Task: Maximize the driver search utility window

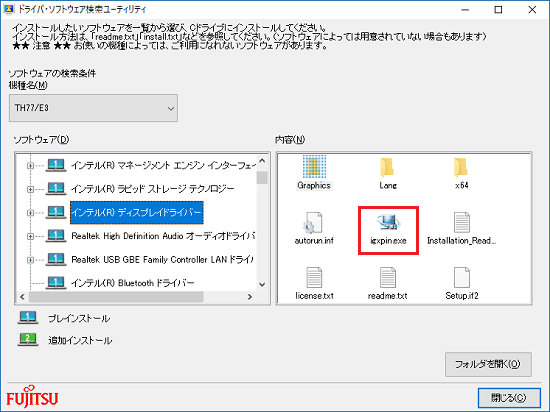Action: coord(498,10)
